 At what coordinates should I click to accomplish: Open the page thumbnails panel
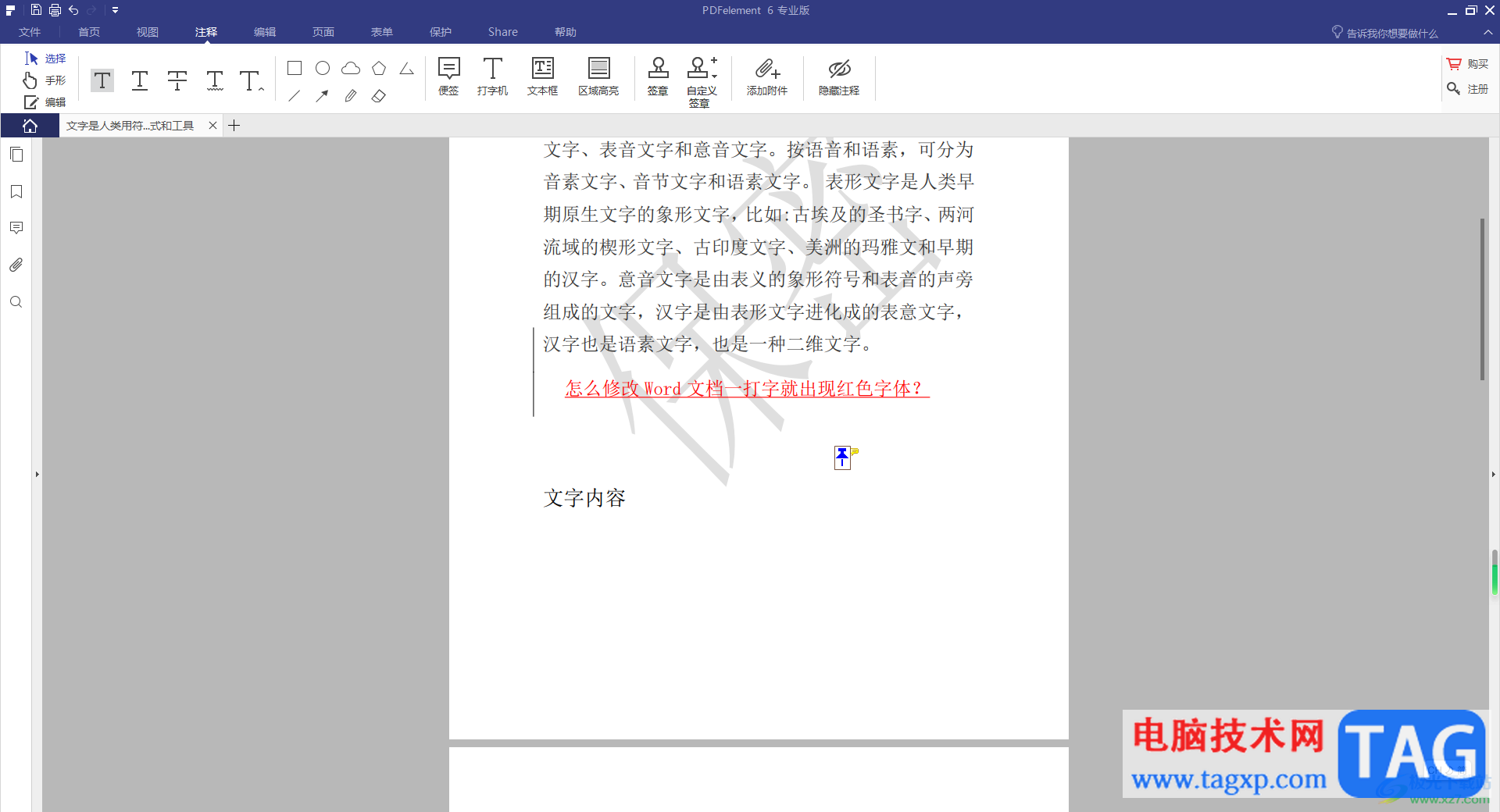point(16,155)
